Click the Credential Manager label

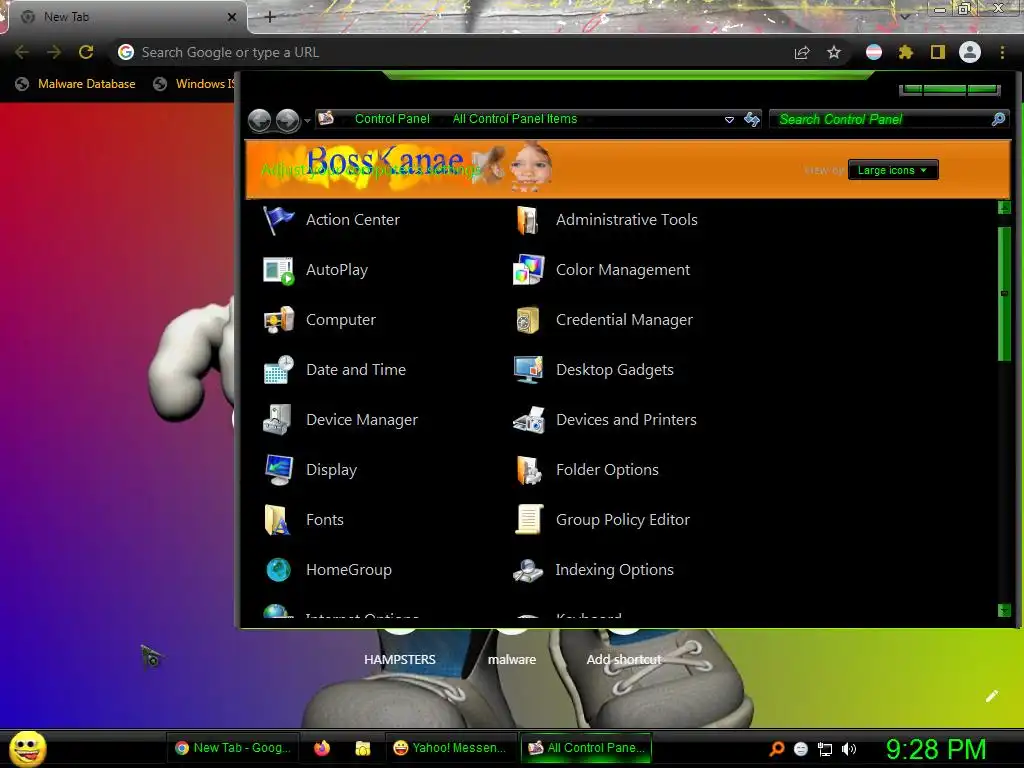point(624,320)
